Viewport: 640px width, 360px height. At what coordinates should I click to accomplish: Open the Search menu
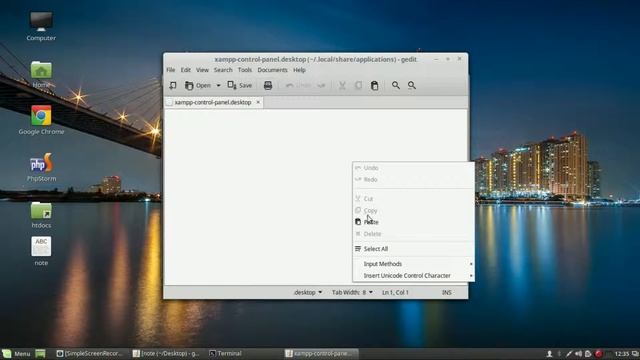223,70
